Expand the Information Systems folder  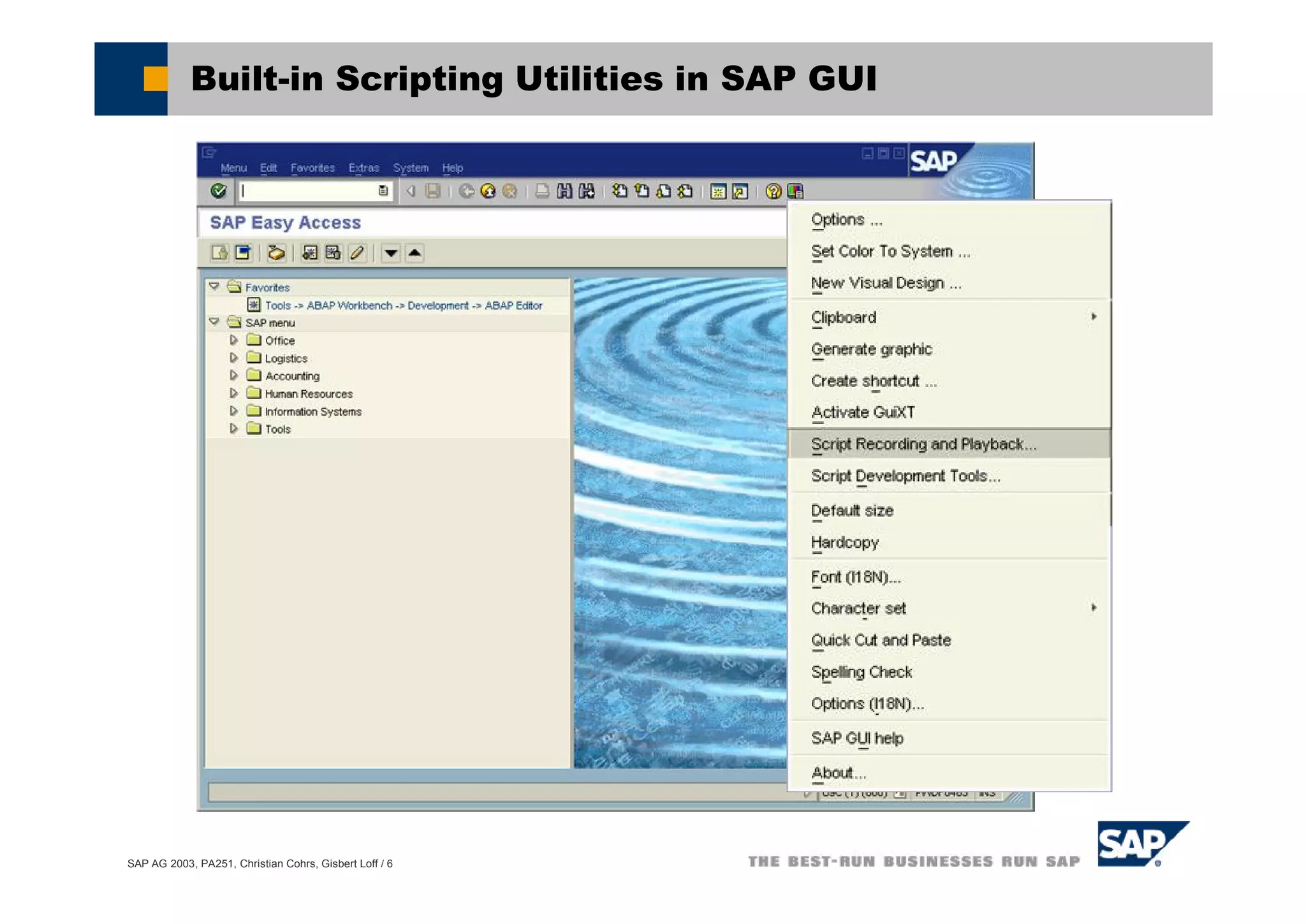(x=233, y=411)
